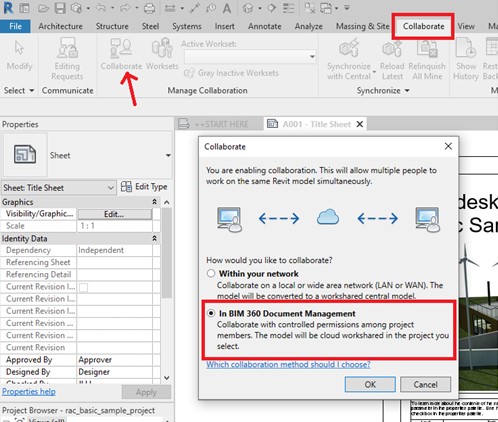Click the Text 'A' tool icon
Image resolution: width=498 pixels, height=422 pixels.
pos(227,8)
